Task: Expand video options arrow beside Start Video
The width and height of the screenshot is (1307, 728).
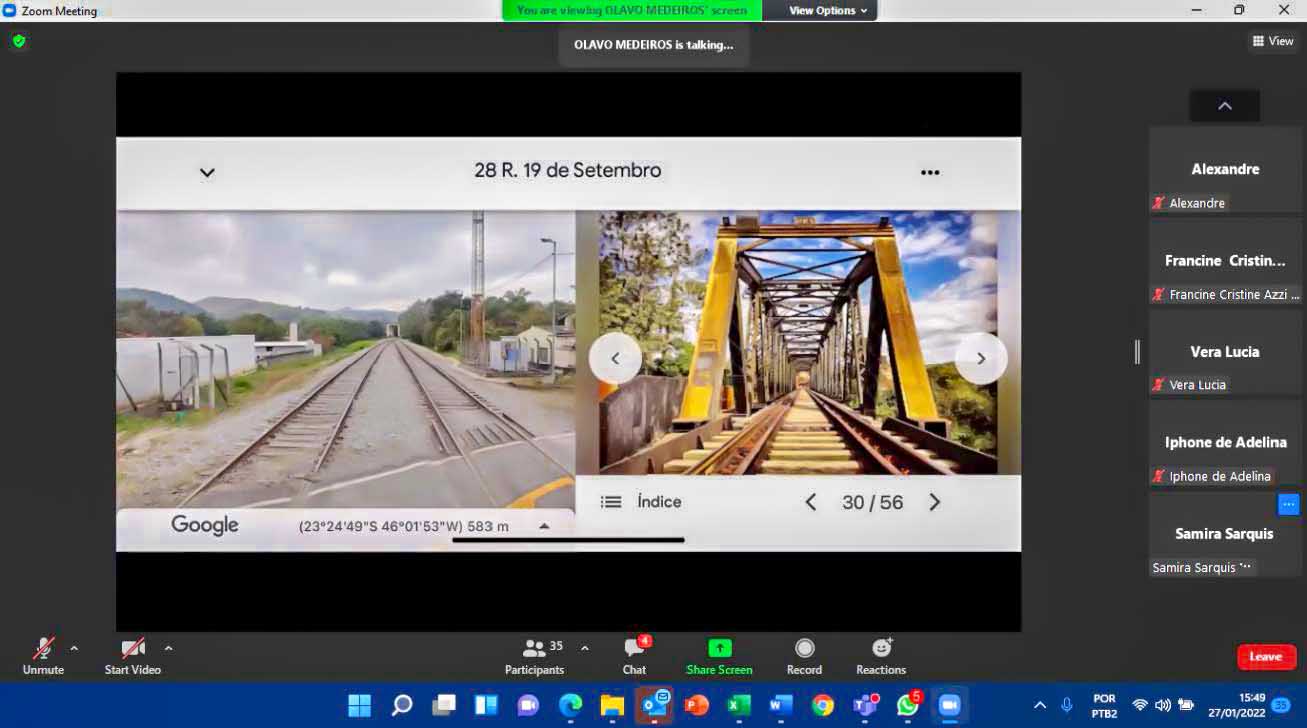Action: pyautogui.click(x=168, y=648)
